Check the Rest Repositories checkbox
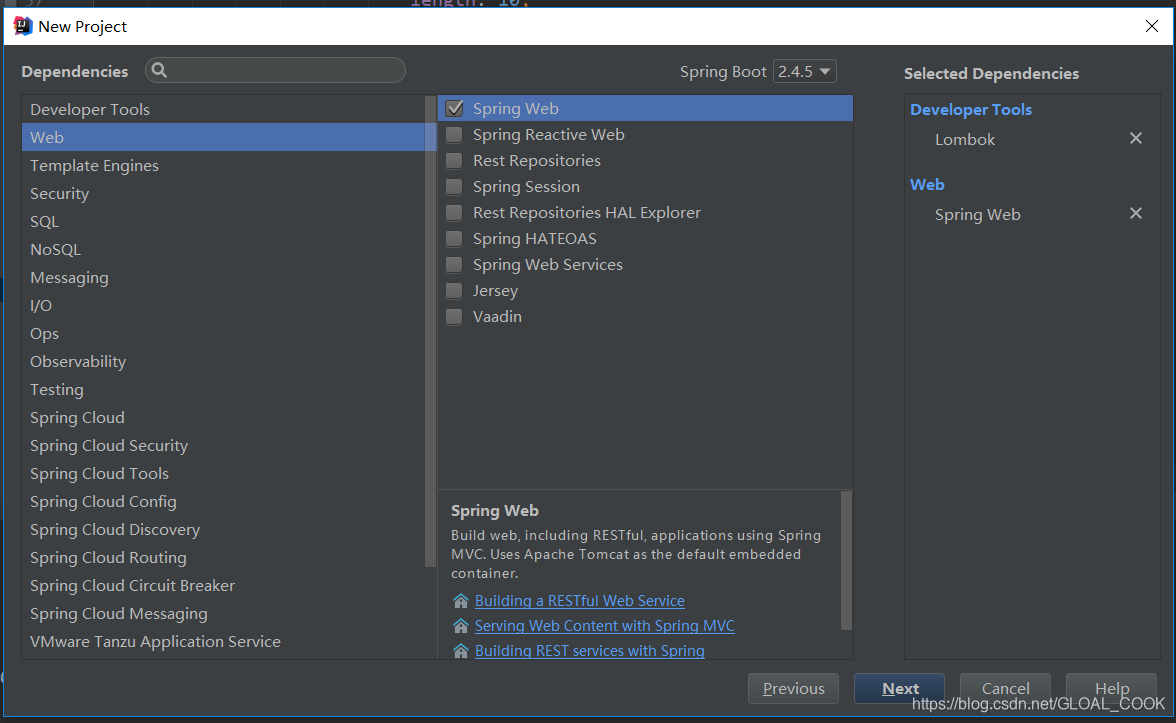 pyautogui.click(x=454, y=160)
